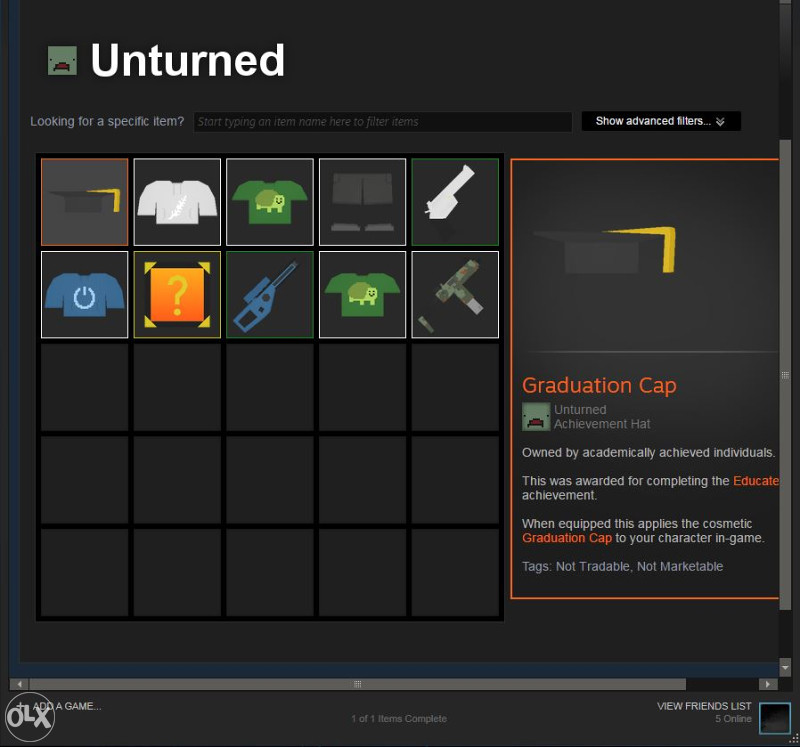Screen dimensions: 800x747
Task: Click the 1 of 1 Items Complete status
Action: coord(399,718)
